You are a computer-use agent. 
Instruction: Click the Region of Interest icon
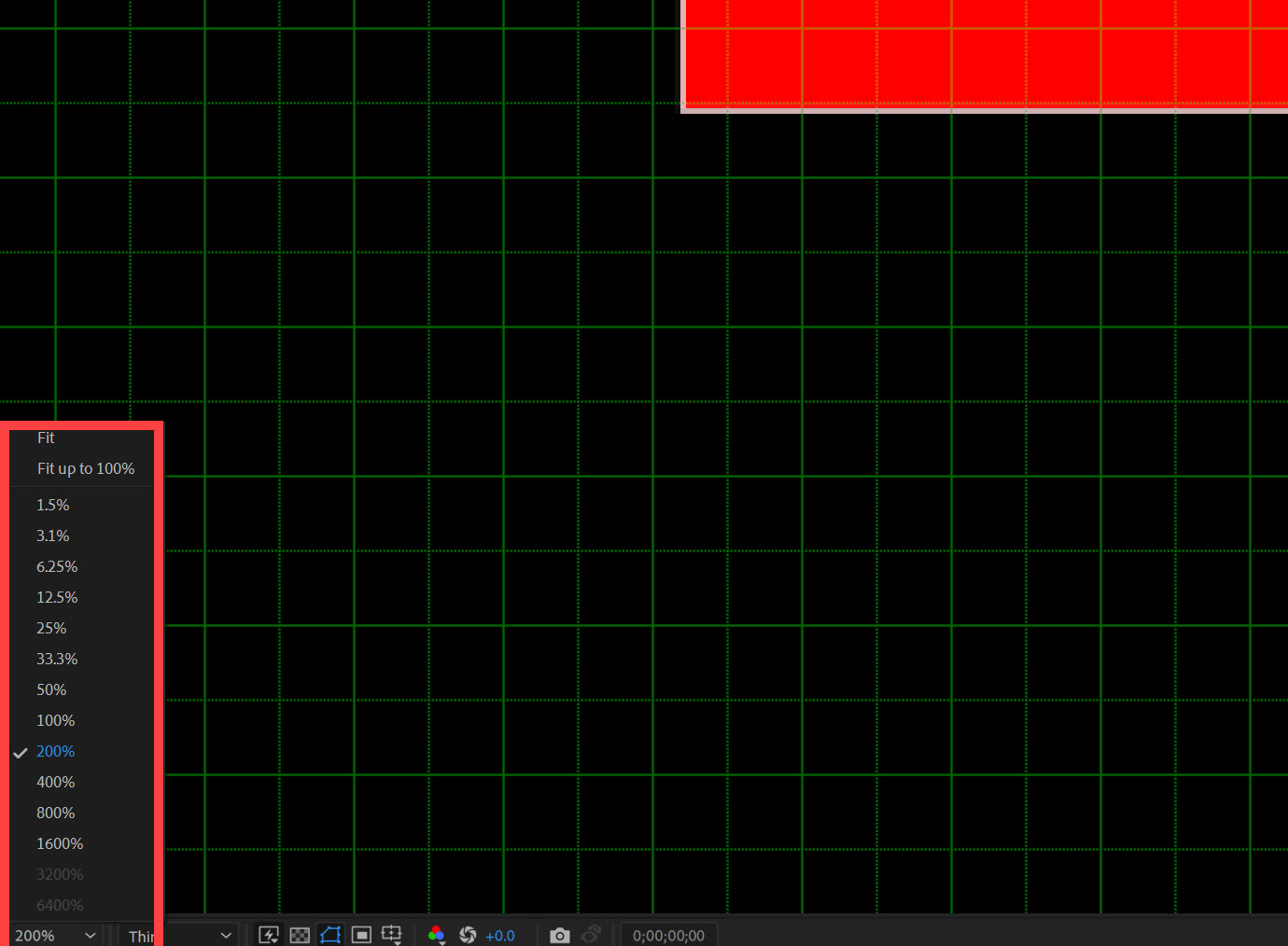pos(361,935)
